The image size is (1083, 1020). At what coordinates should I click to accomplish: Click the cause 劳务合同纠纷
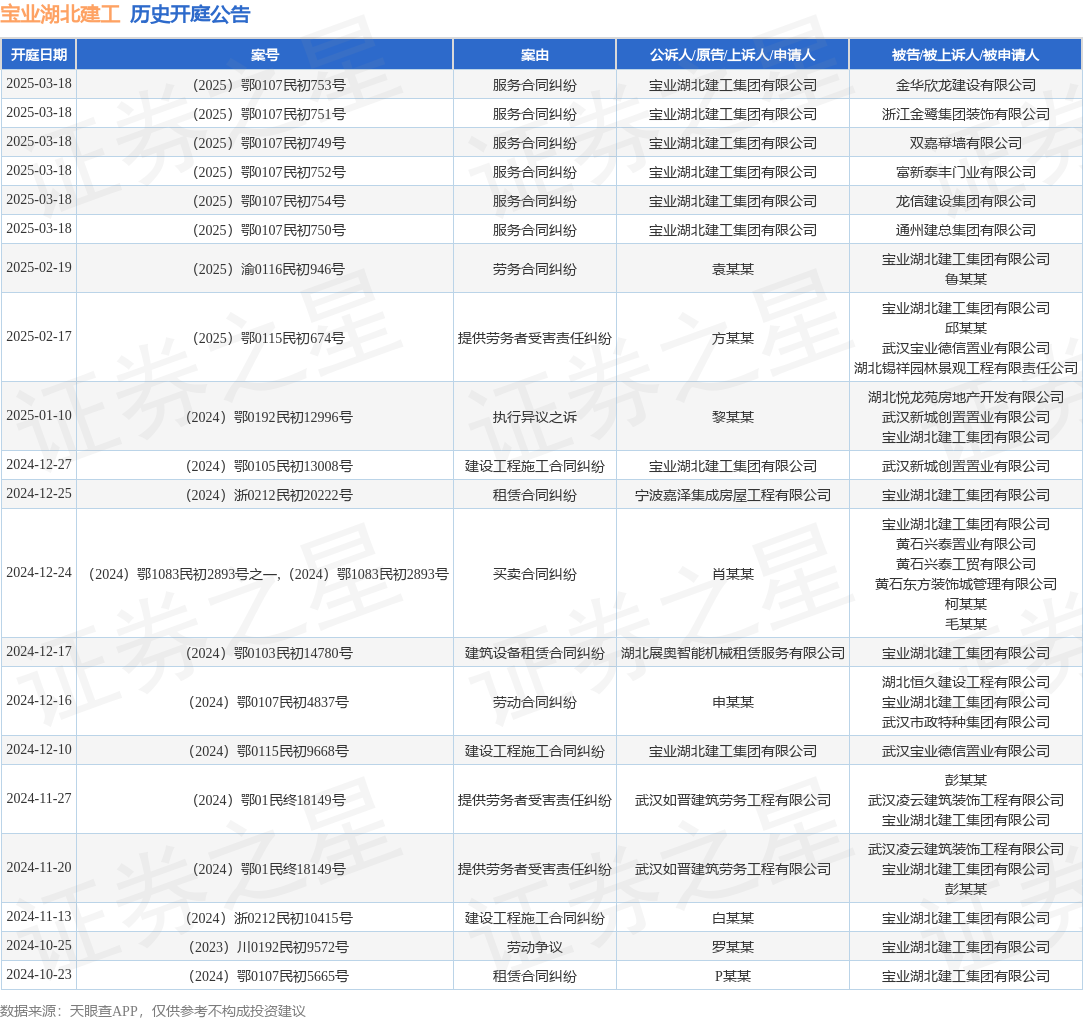click(535, 269)
